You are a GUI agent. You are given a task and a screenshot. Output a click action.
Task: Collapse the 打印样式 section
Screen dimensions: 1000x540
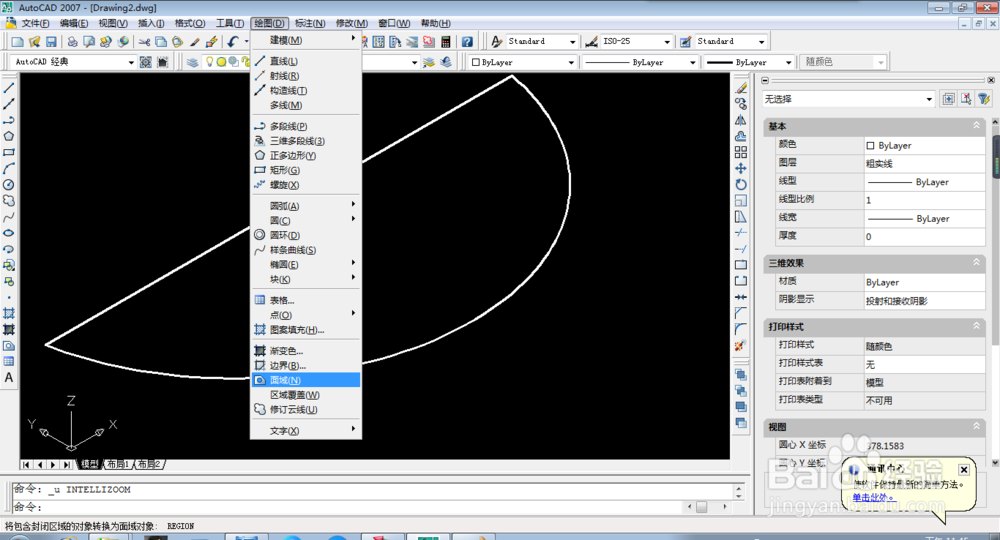pyautogui.click(x=976, y=326)
